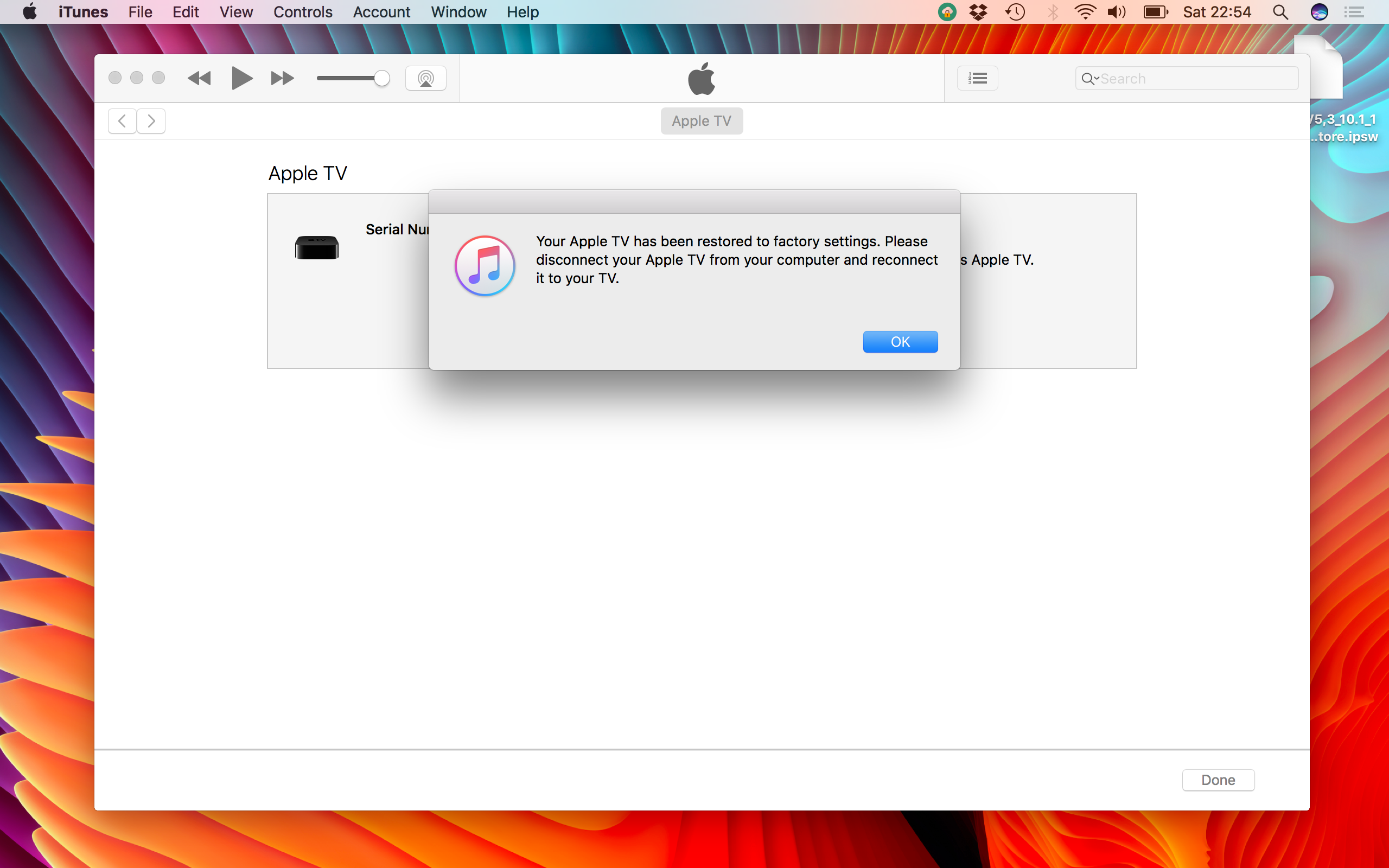Click the iTunes window minimize button
The image size is (1389, 868).
click(x=137, y=78)
